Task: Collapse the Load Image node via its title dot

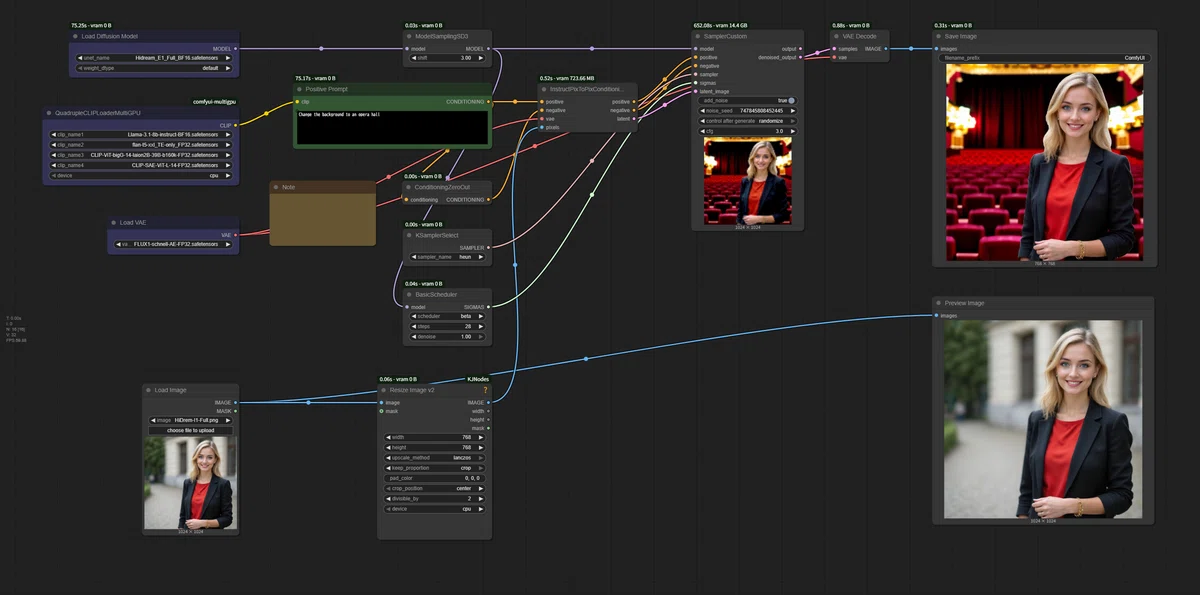Action: pyautogui.click(x=148, y=390)
